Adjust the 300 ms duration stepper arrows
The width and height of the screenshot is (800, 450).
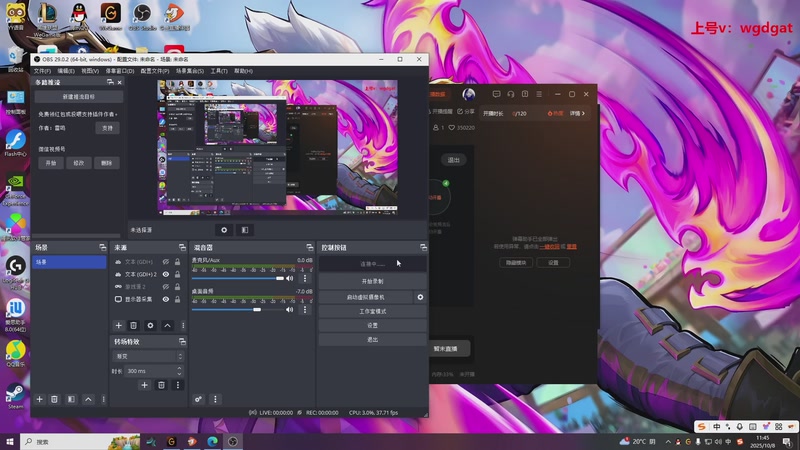[x=179, y=371]
